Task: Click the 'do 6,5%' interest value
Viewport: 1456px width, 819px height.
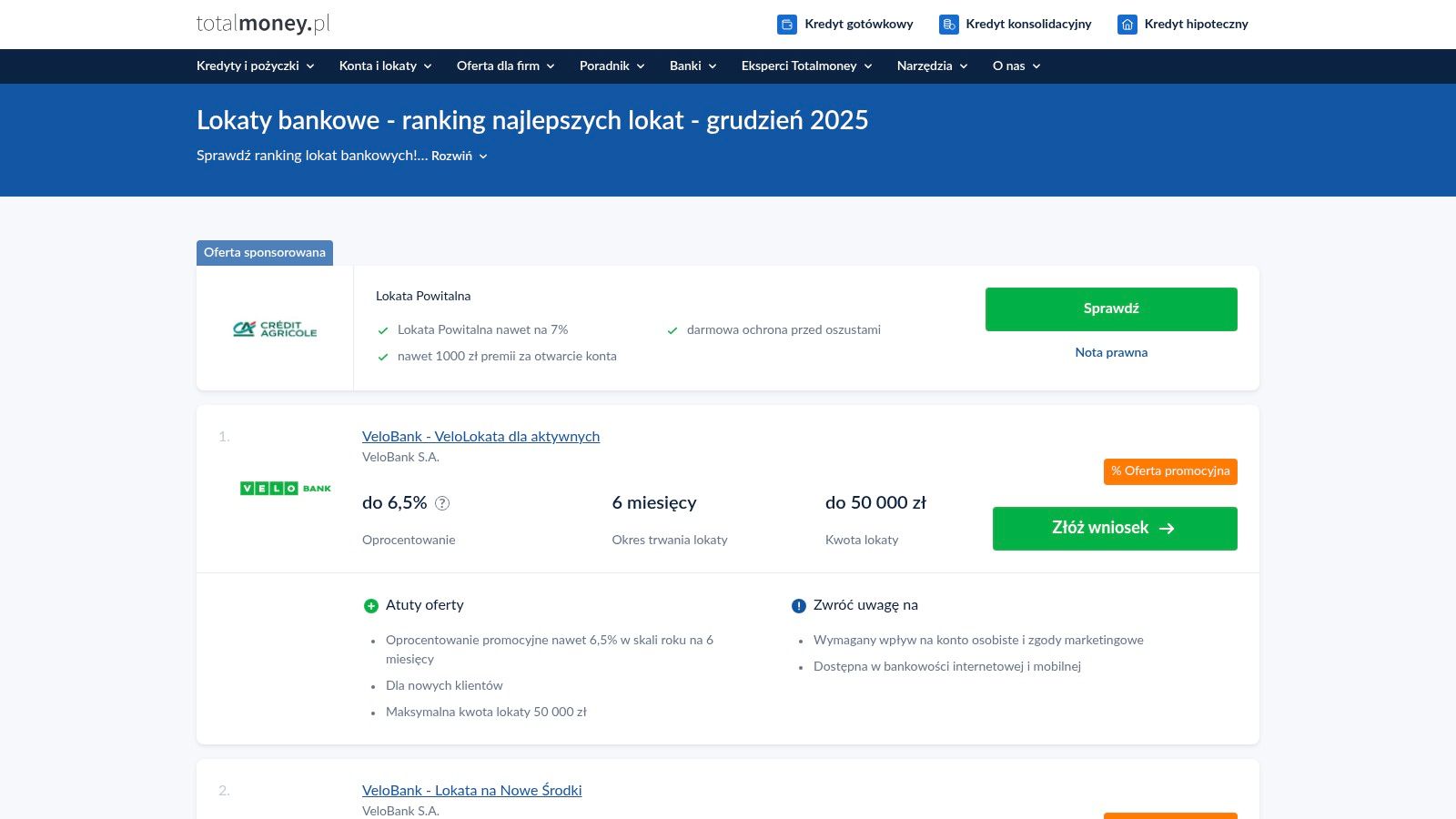Action: (x=394, y=503)
